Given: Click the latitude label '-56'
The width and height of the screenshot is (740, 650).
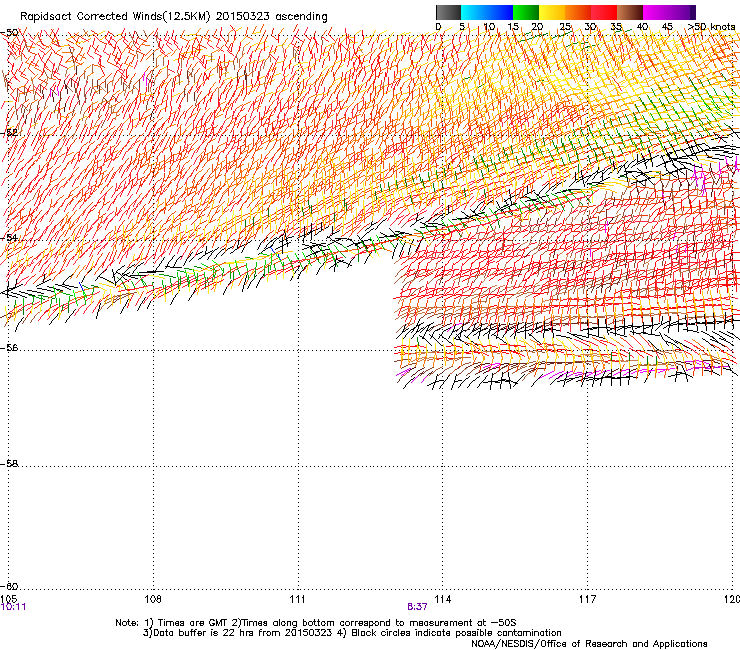Looking at the screenshot, I should 9,348.
